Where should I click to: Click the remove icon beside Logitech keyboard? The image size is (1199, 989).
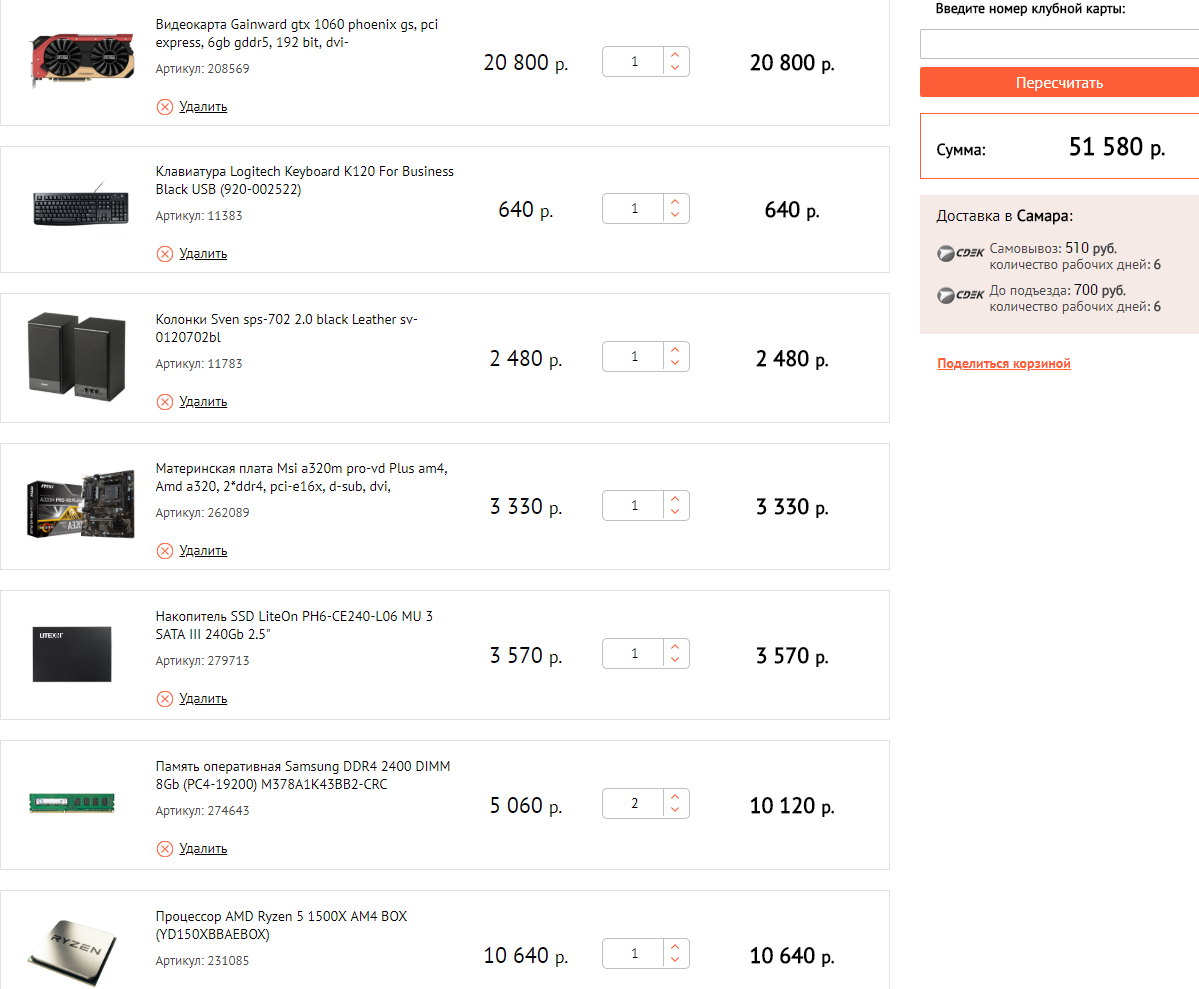[165, 254]
